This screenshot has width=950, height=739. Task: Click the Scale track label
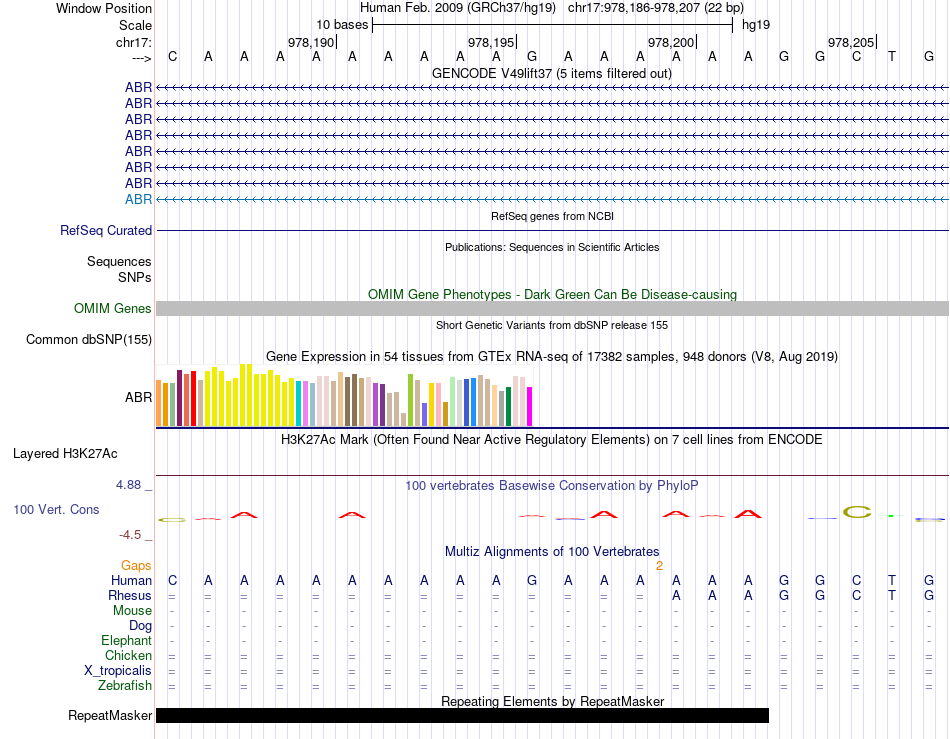pos(135,25)
